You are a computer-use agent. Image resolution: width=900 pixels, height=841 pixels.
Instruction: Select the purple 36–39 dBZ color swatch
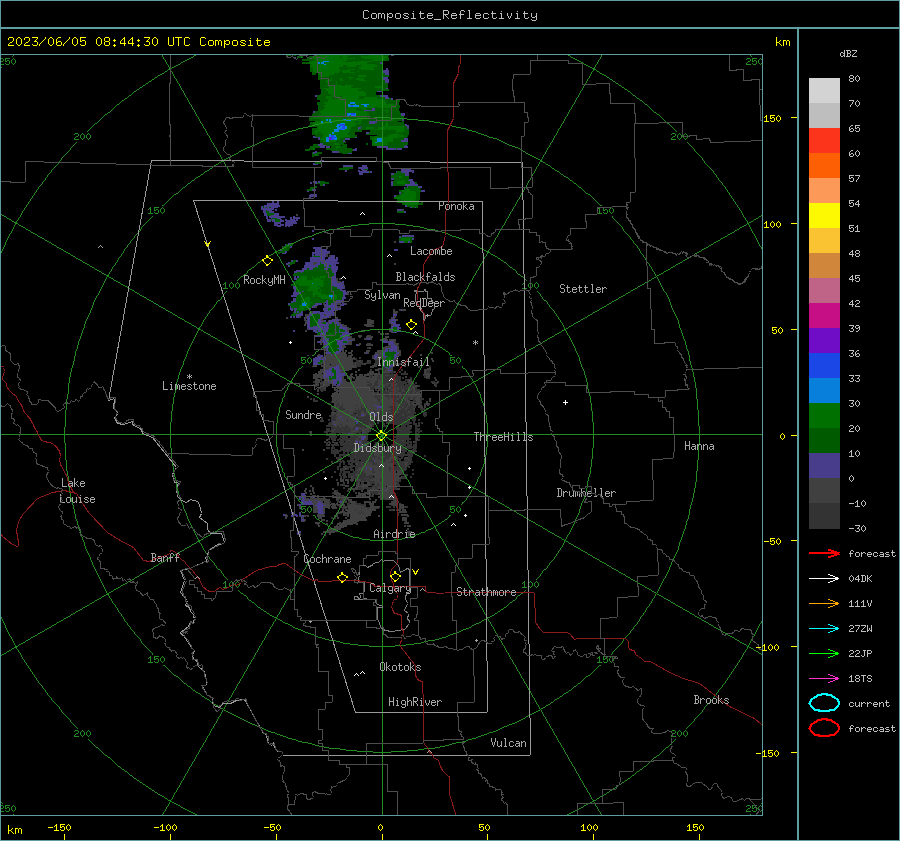[x=824, y=340]
